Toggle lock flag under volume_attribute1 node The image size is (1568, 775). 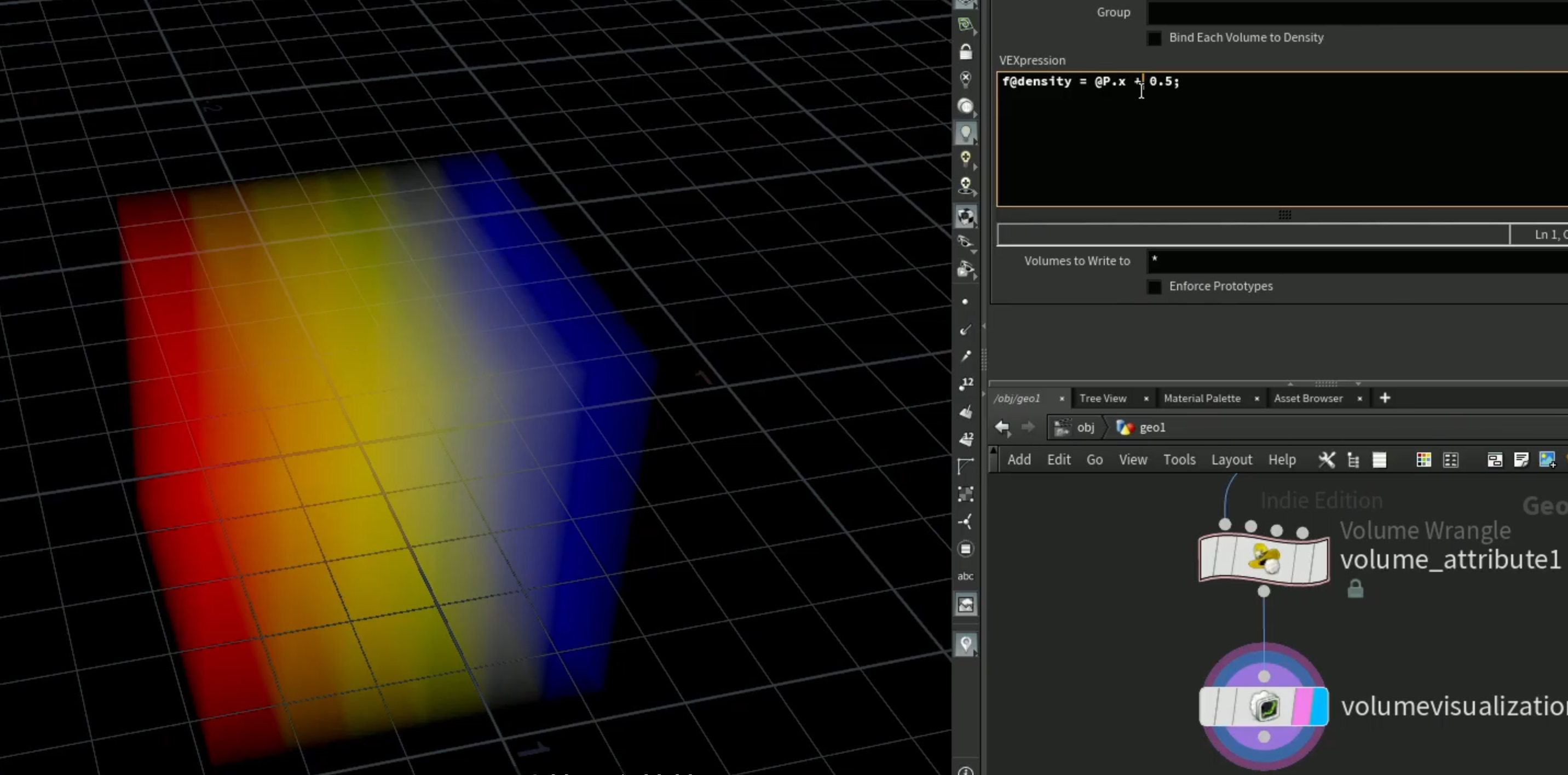pos(1355,589)
